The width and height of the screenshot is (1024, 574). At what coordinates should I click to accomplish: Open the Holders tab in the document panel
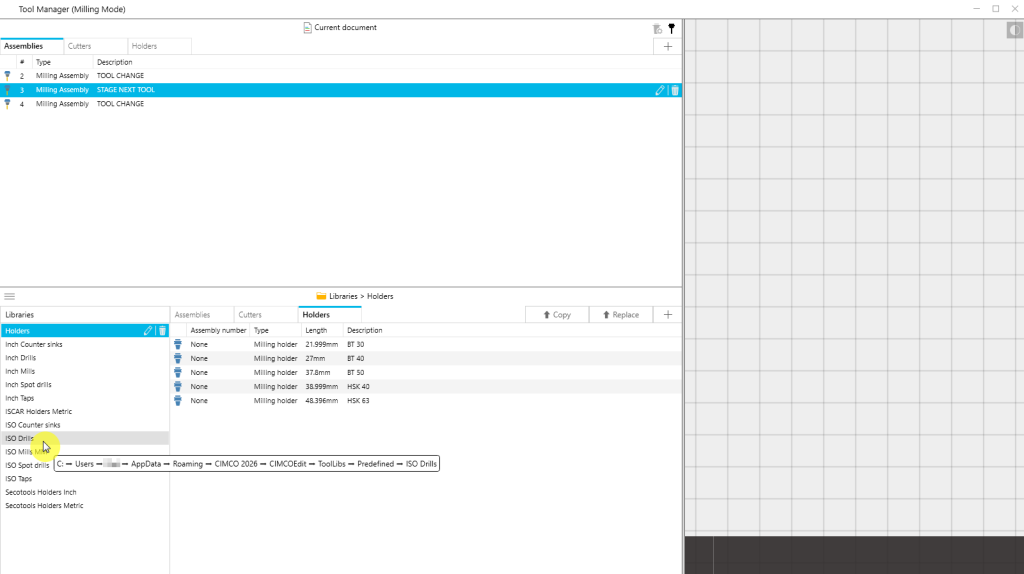pos(144,46)
